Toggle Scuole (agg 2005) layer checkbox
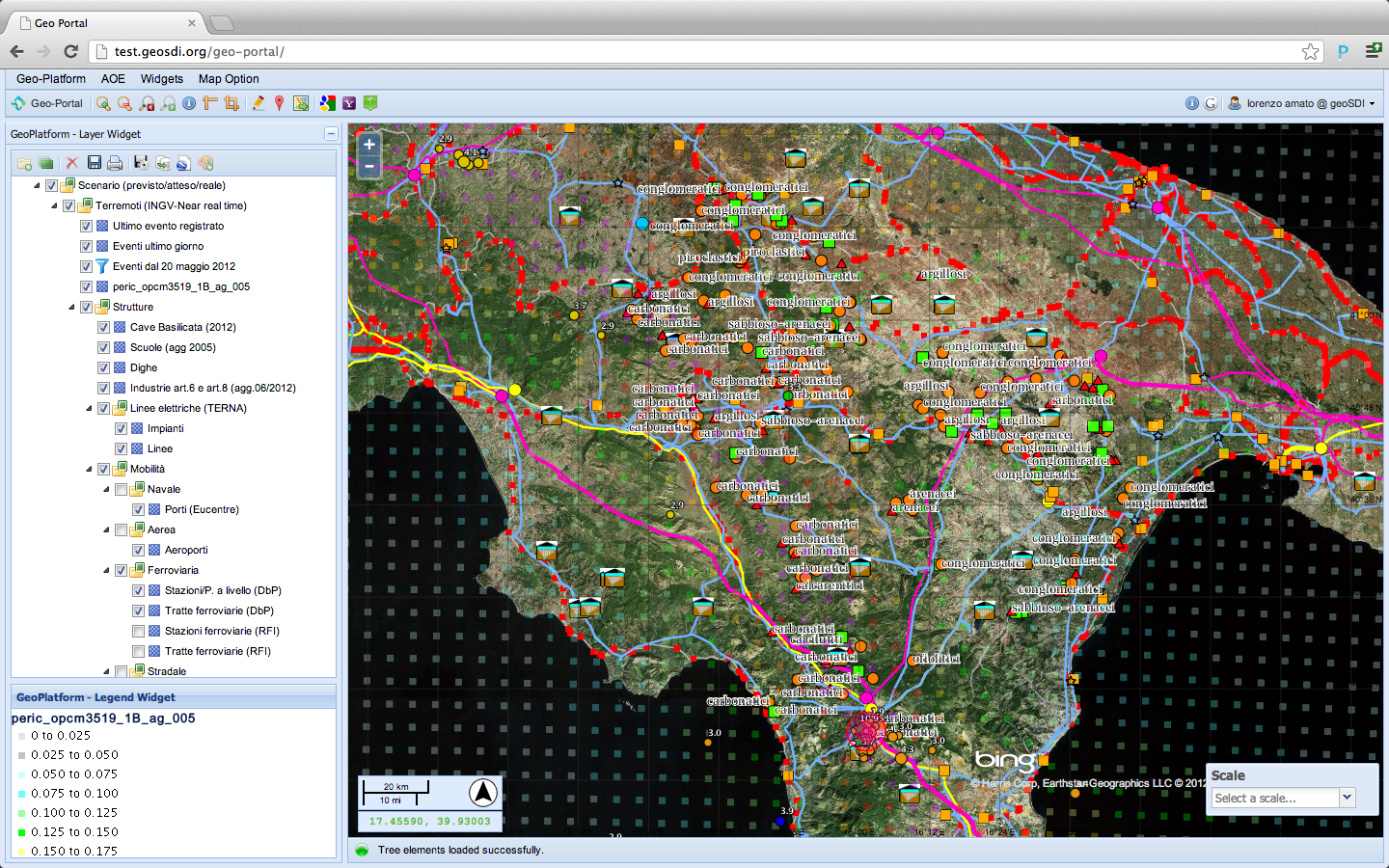The height and width of the screenshot is (868, 1389). (x=103, y=347)
